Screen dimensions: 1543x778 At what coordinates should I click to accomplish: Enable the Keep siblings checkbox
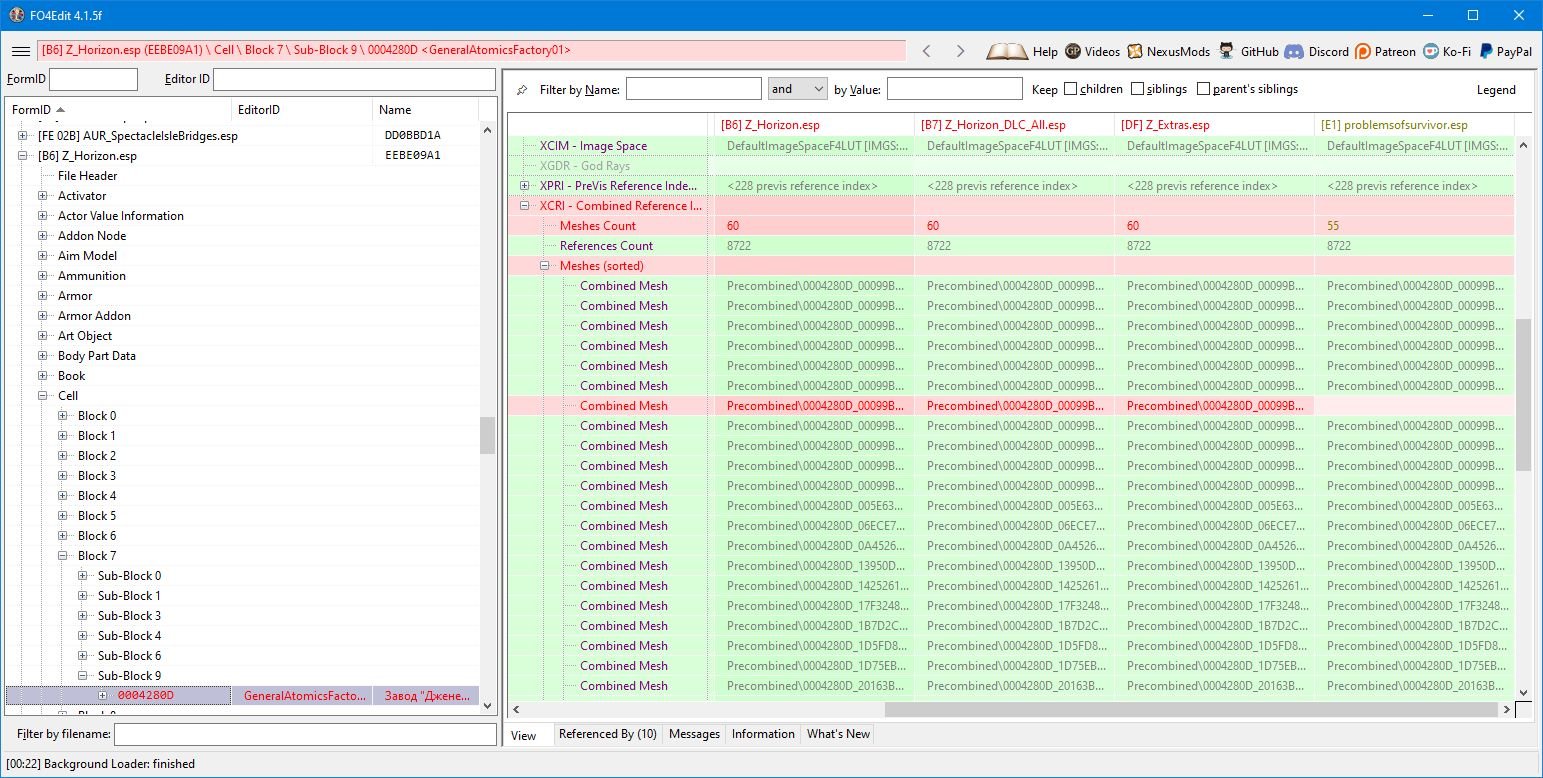click(x=1138, y=89)
